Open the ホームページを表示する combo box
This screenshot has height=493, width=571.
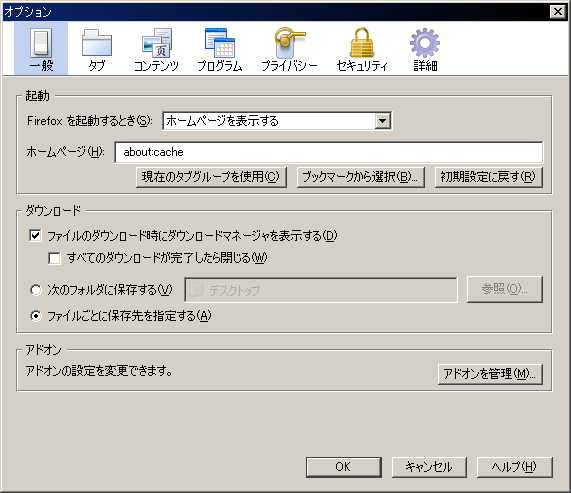click(x=277, y=121)
